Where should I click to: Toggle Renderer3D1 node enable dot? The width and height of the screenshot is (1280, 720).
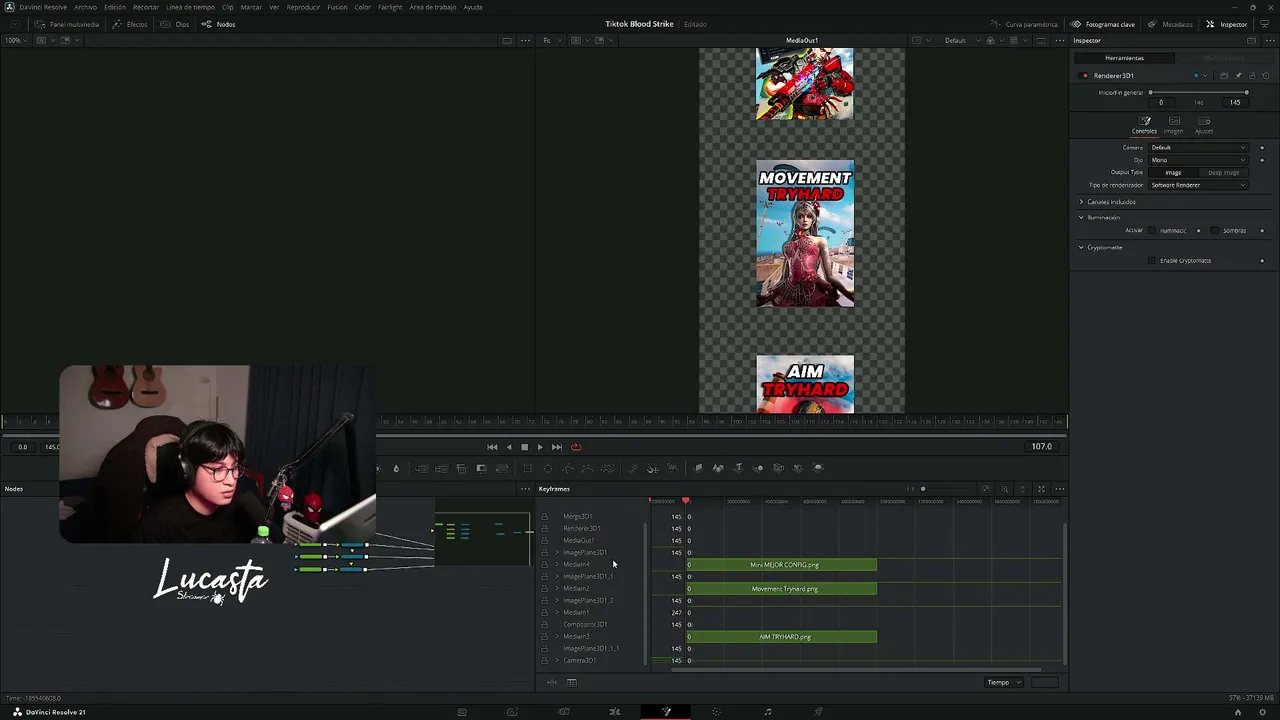click(x=1085, y=76)
